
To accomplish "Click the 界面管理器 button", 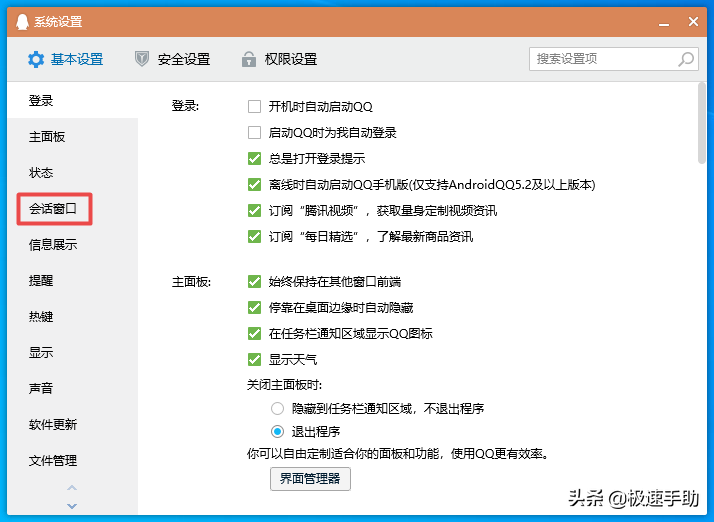I will click(310, 479).
